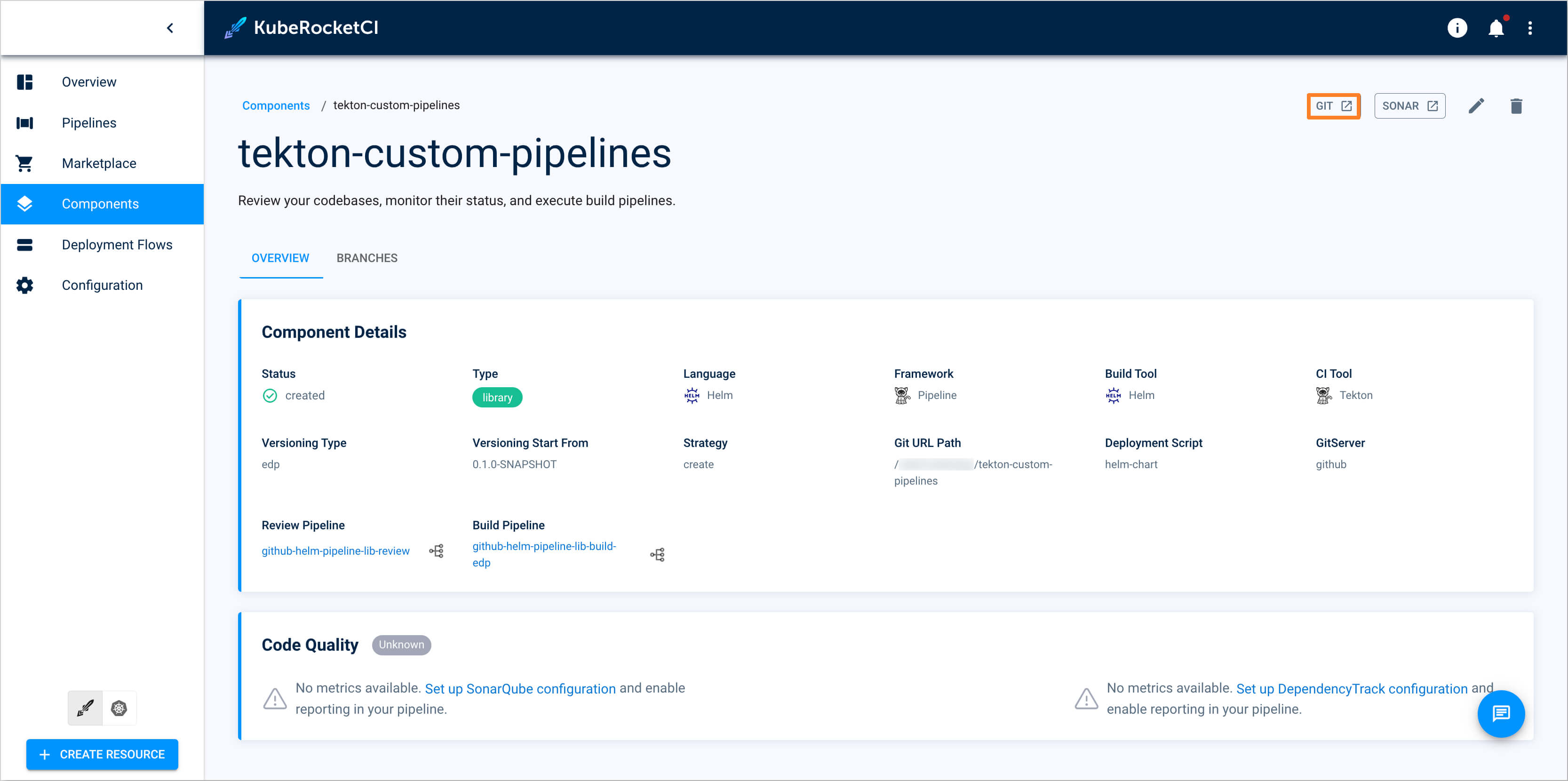Open the info panel in the header
The width and height of the screenshot is (1568, 781).
click(x=1457, y=27)
